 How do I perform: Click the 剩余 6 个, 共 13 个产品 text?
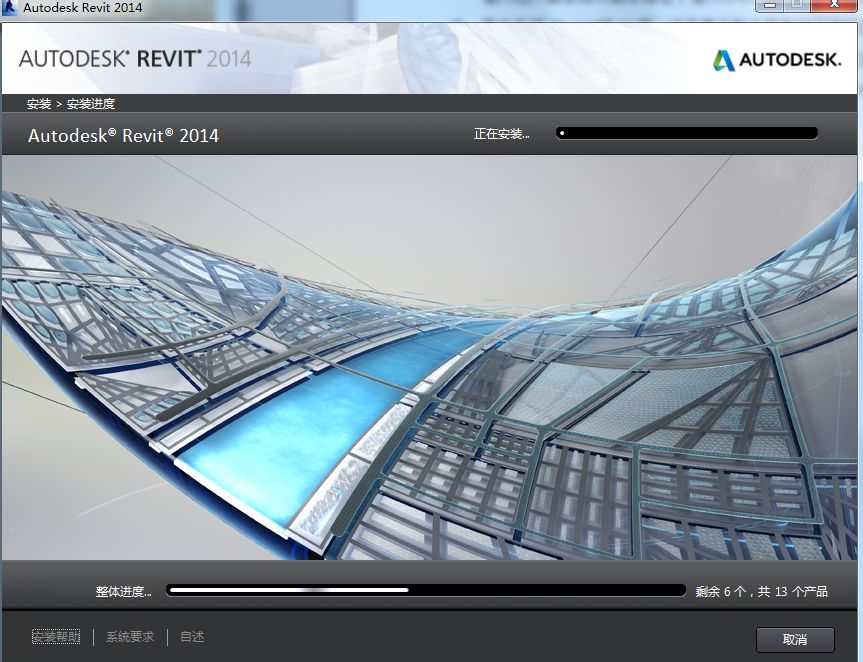tap(761, 592)
